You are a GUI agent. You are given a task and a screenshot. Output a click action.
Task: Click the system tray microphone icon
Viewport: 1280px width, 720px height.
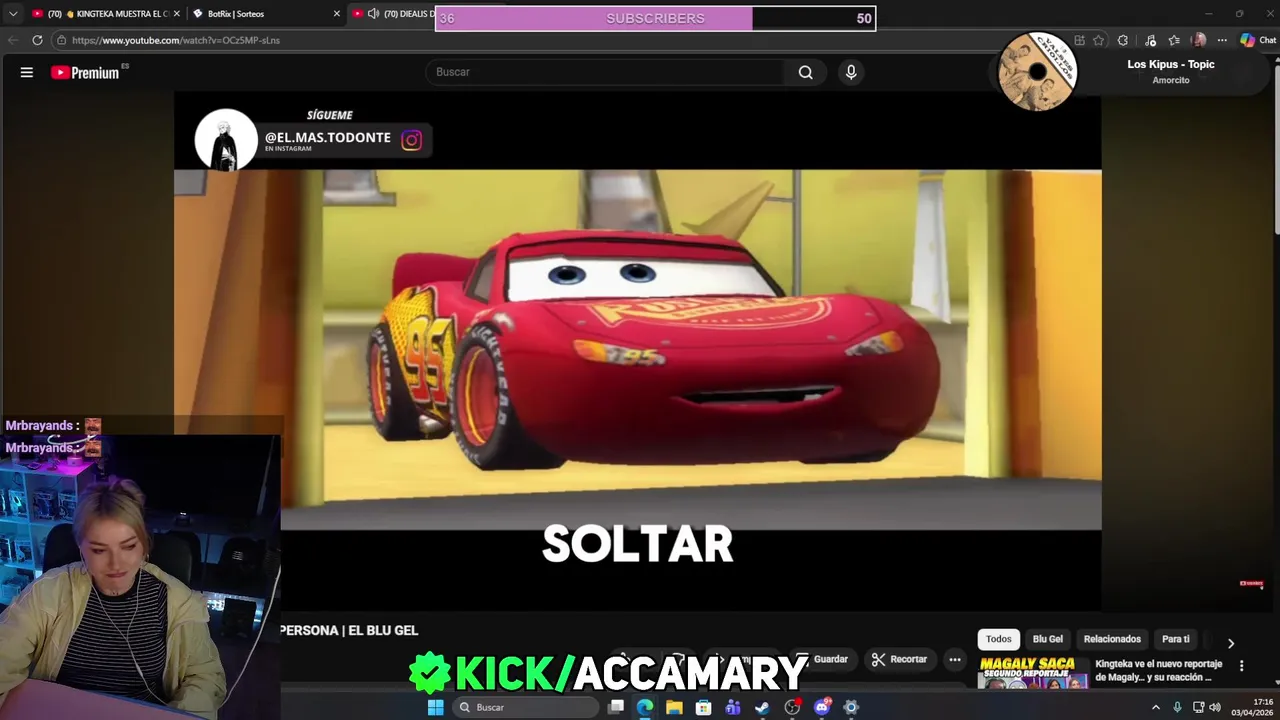tap(1177, 707)
